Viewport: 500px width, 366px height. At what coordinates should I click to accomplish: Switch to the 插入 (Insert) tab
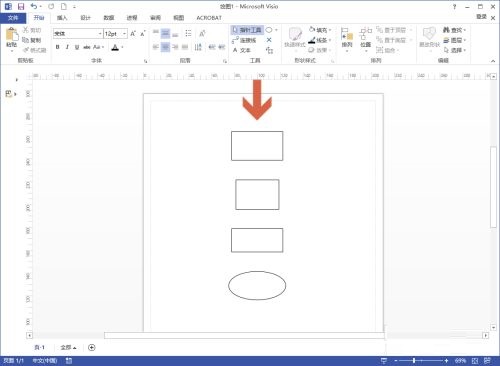click(x=62, y=18)
